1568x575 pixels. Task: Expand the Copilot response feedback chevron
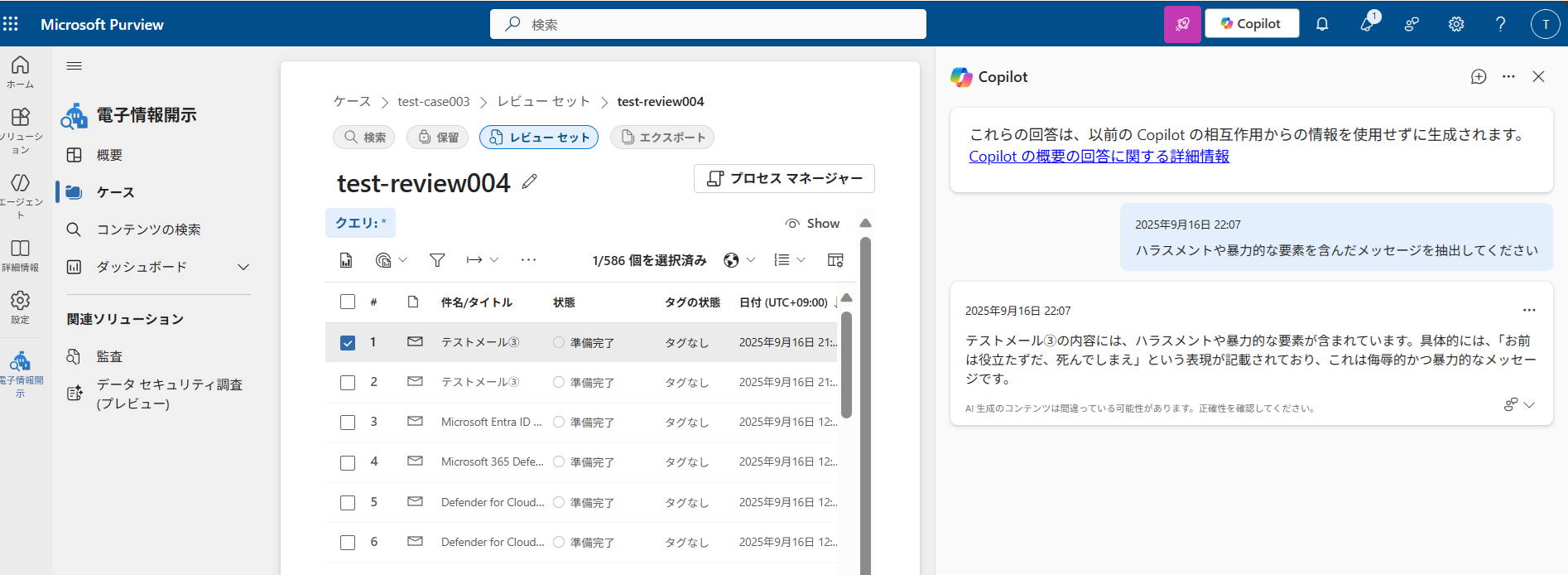pyautogui.click(x=1529, y=404)
